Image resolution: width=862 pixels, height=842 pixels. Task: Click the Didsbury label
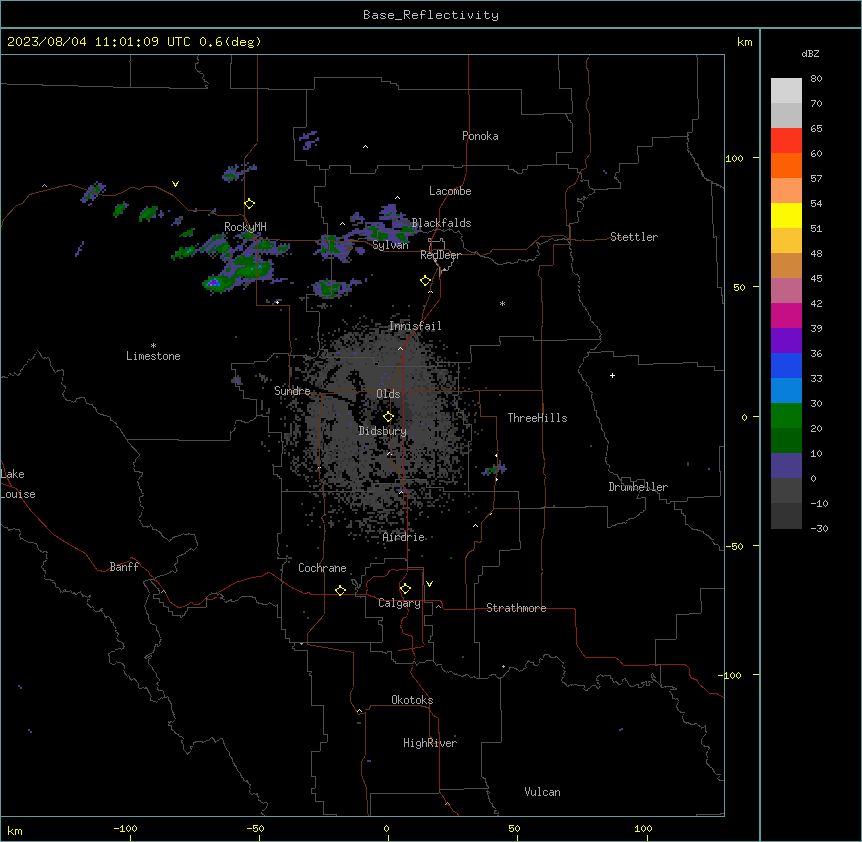383,431
